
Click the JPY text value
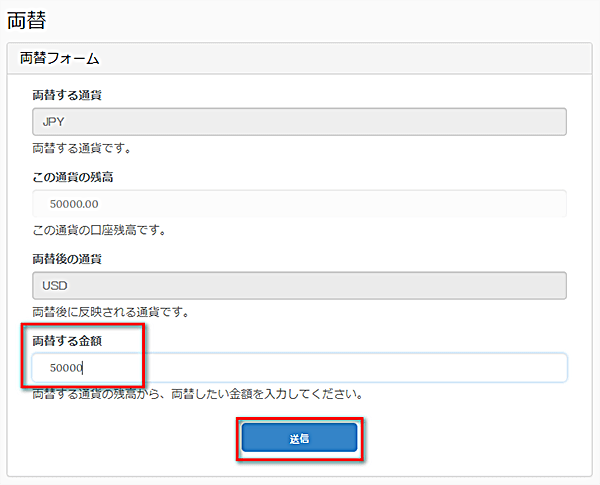pos(53,122)
